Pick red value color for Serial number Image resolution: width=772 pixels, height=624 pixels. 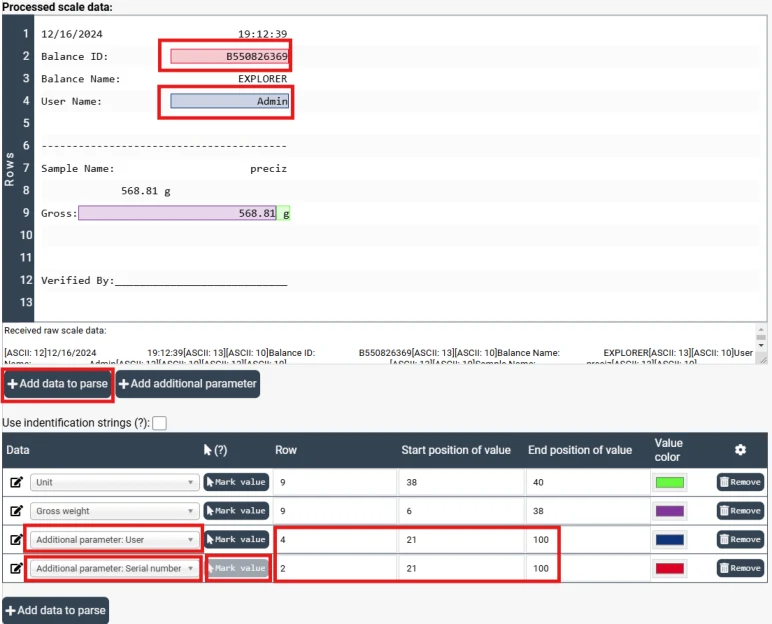[670, 568]
